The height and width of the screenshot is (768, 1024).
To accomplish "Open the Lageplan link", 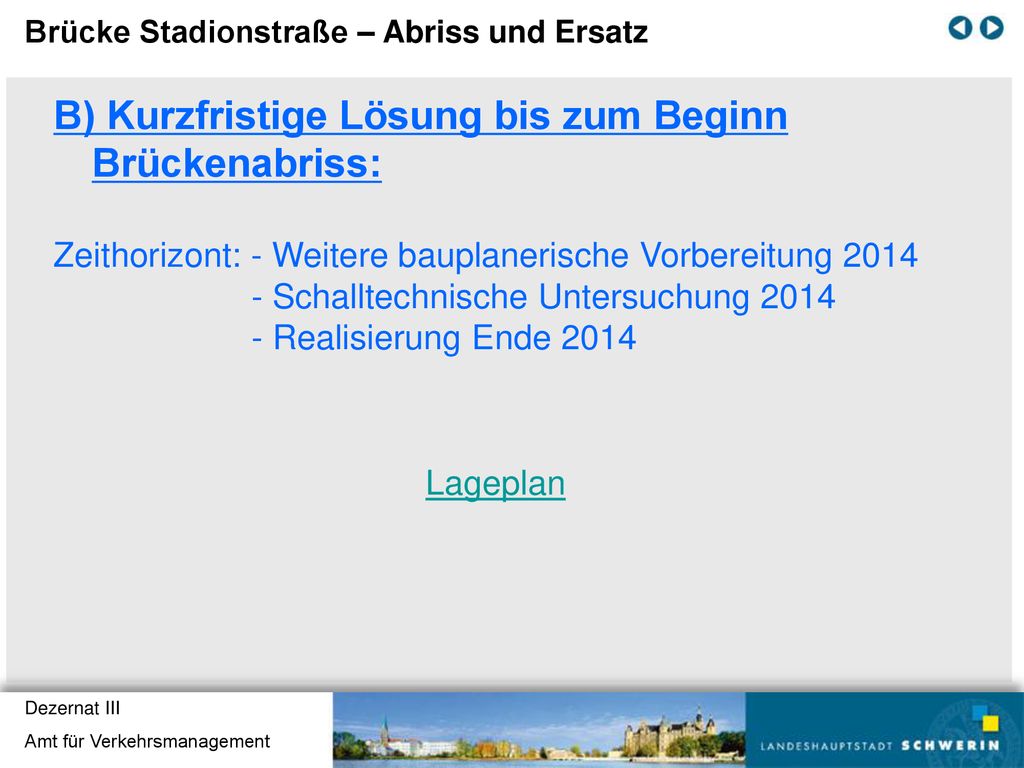I will [495, 485].
